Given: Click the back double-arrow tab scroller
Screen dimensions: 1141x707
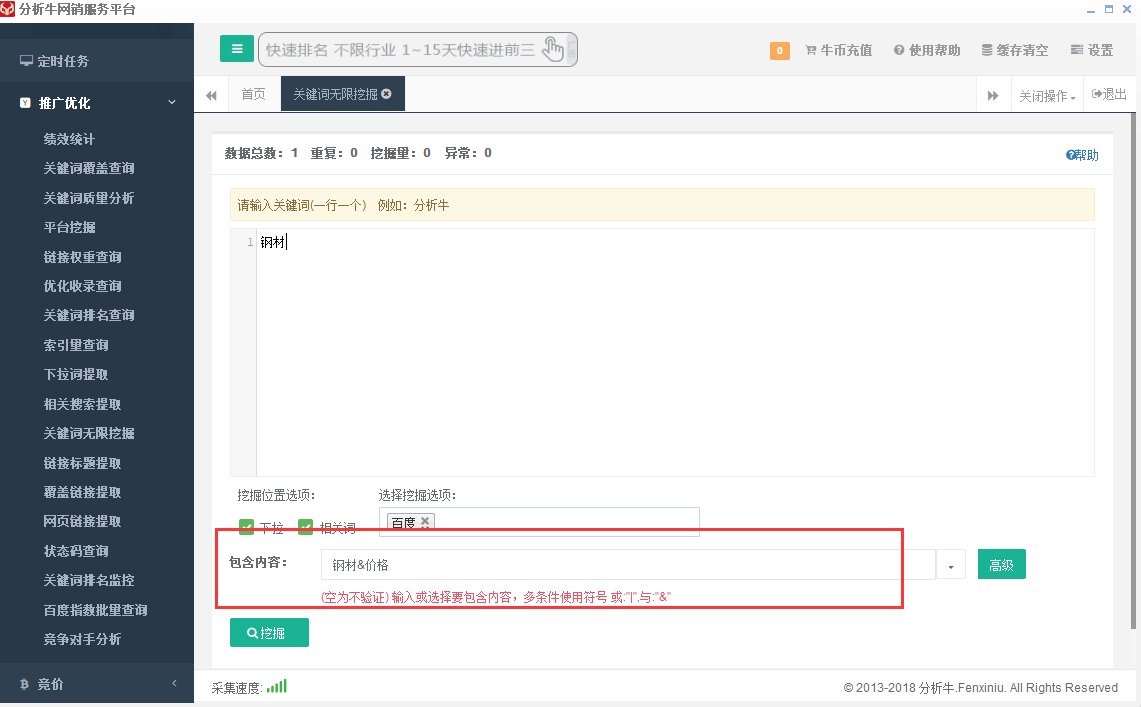Looking at the screenshot, I should (211, 93).
